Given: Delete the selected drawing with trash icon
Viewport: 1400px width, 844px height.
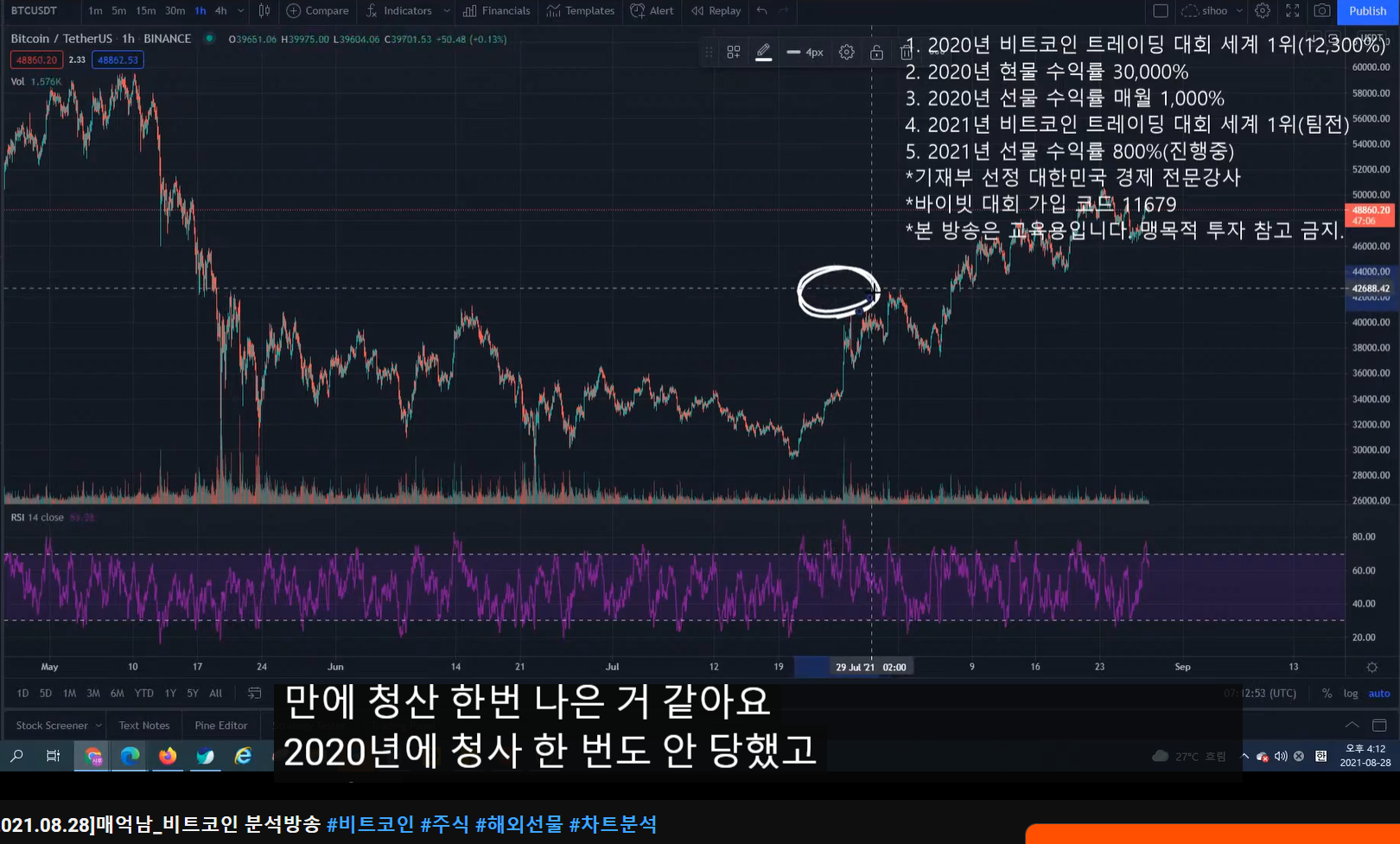Looking at the screenshot, I should coord(906,53).
